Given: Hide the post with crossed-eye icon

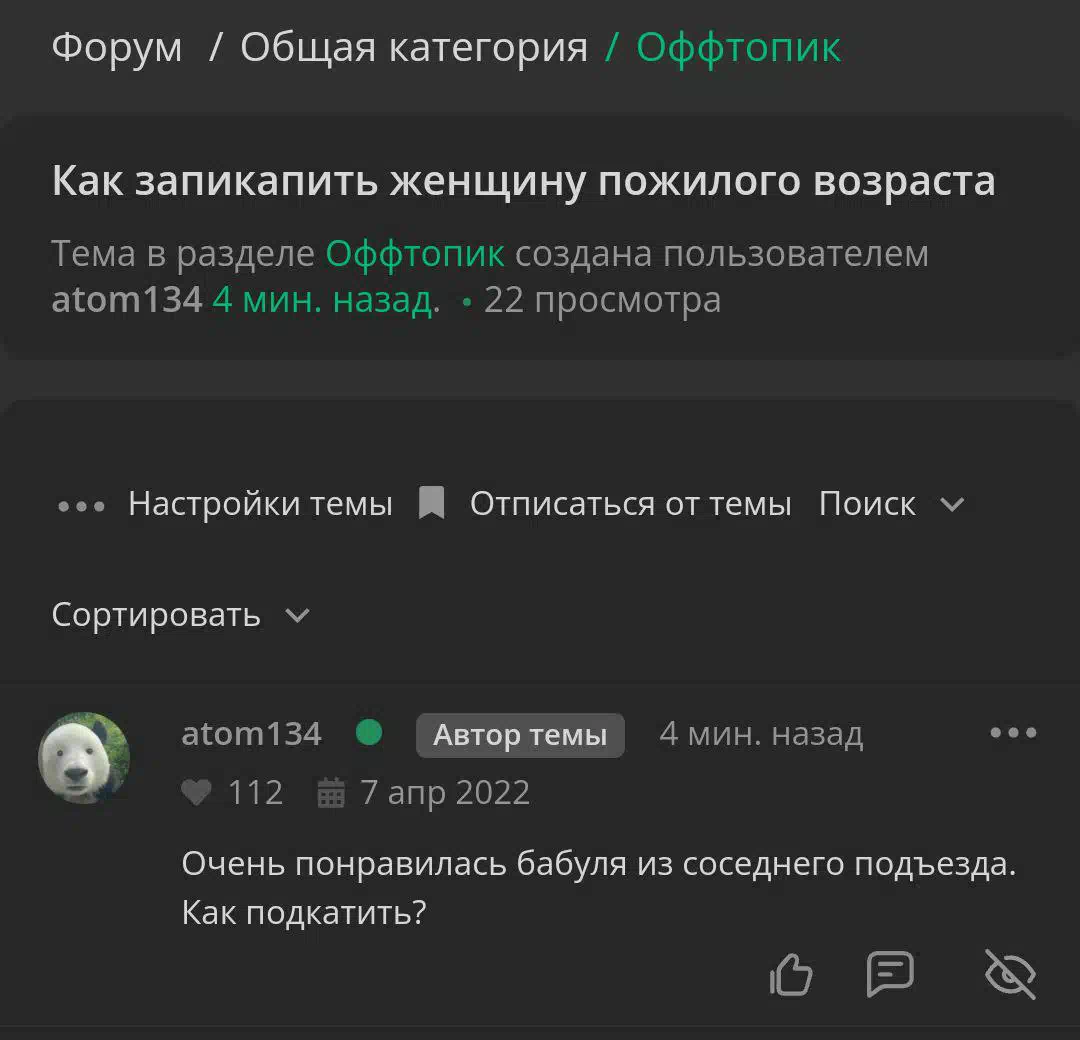Looking at the screenshot, I should pyautogui.click(x=1010, y=974).
